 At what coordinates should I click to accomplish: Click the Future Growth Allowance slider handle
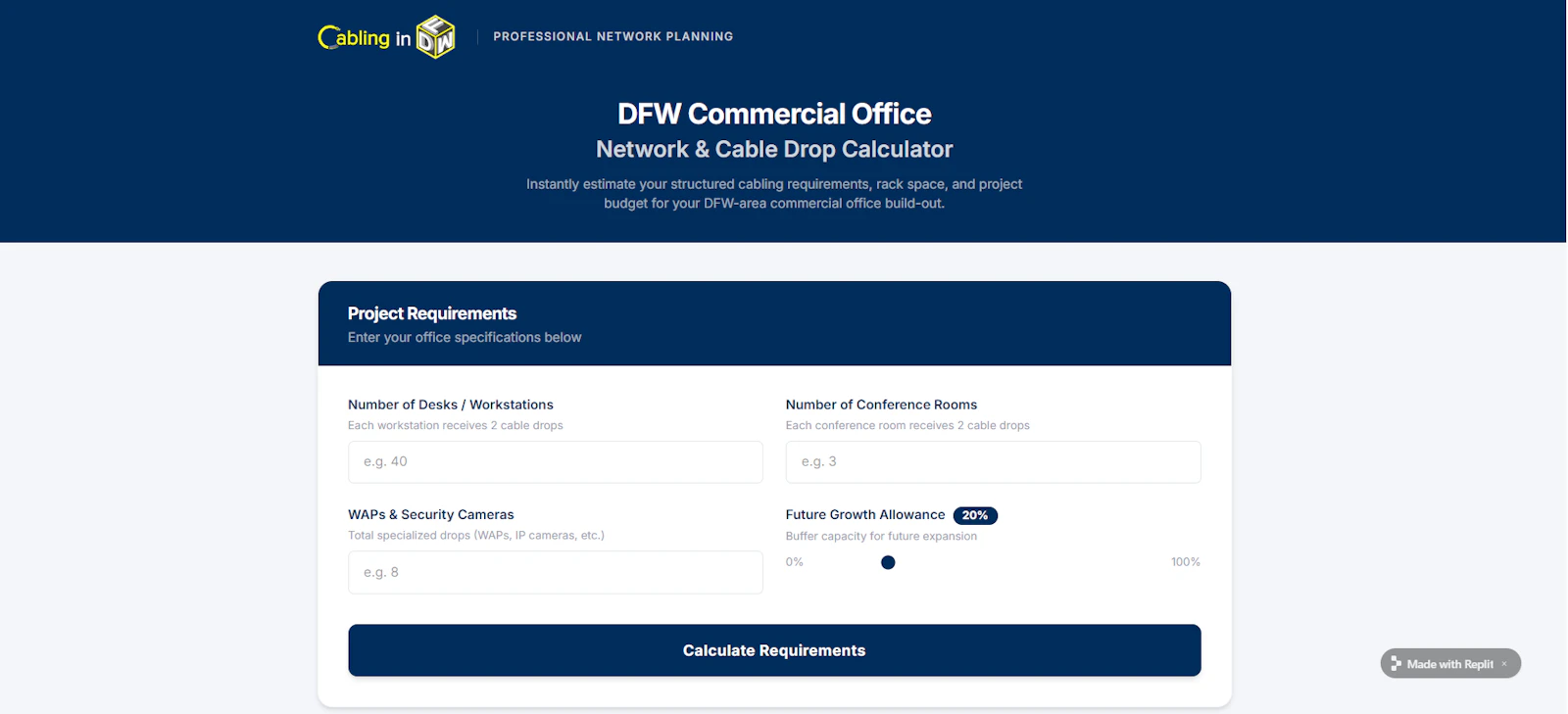[888, 562]
